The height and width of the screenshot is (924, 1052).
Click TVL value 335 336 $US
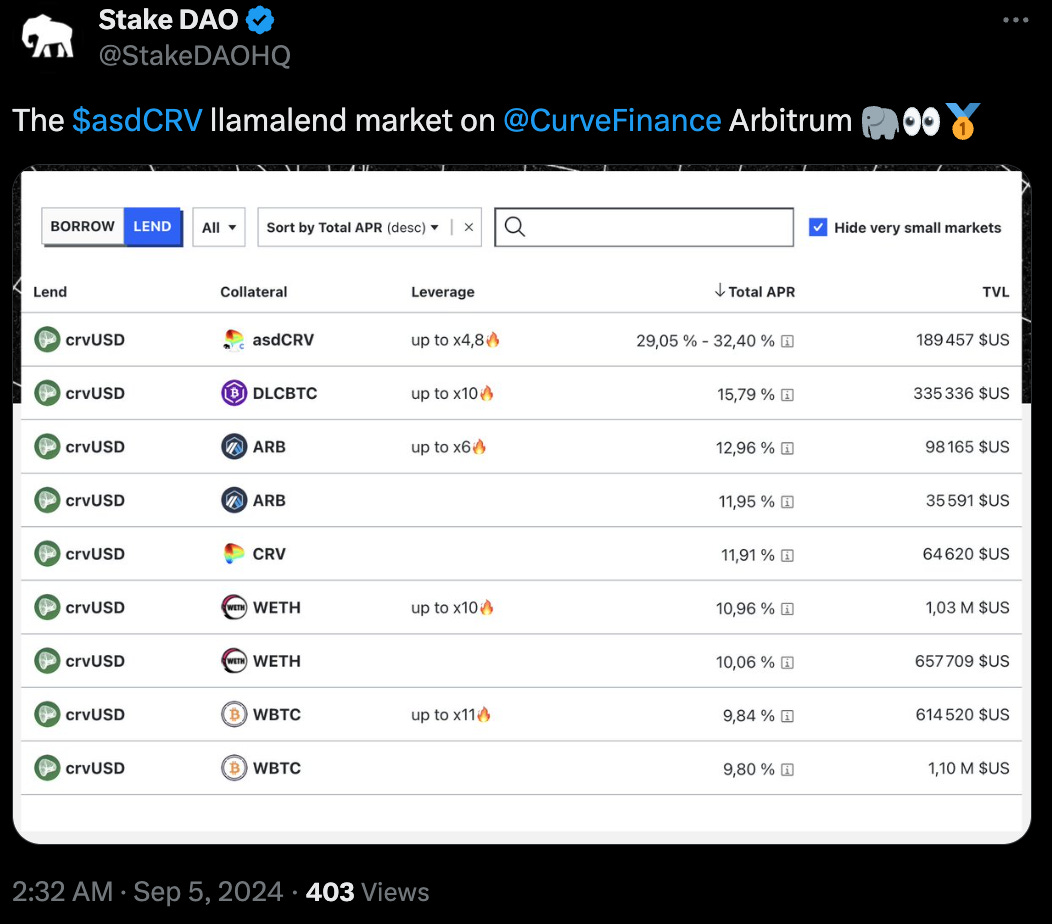point(961,393)
